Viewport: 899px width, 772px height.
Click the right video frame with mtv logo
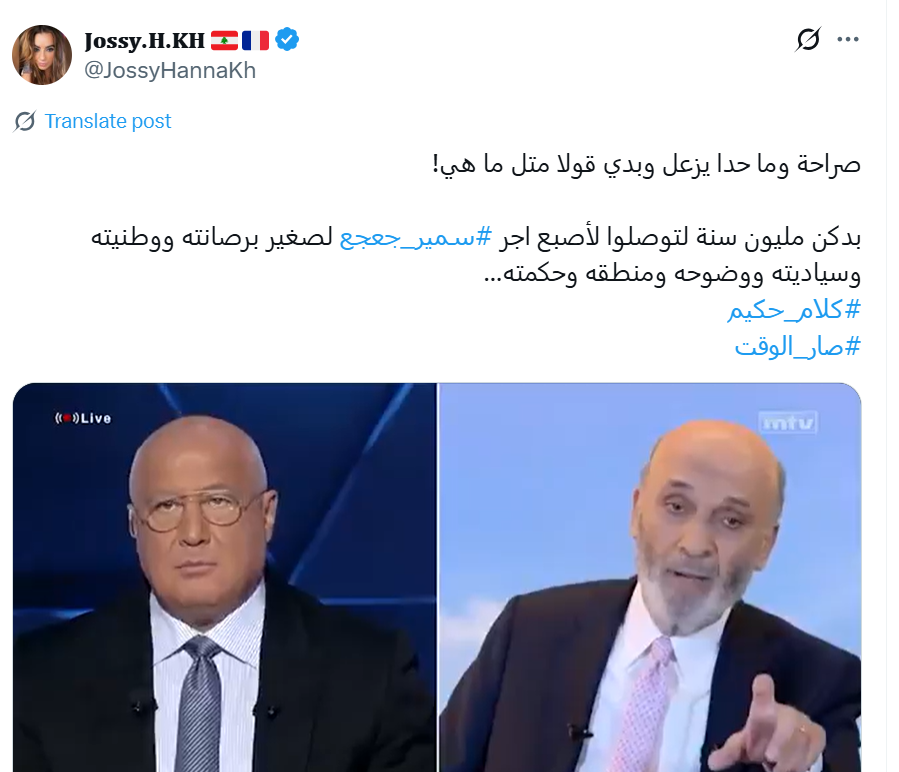coord(650,577)
